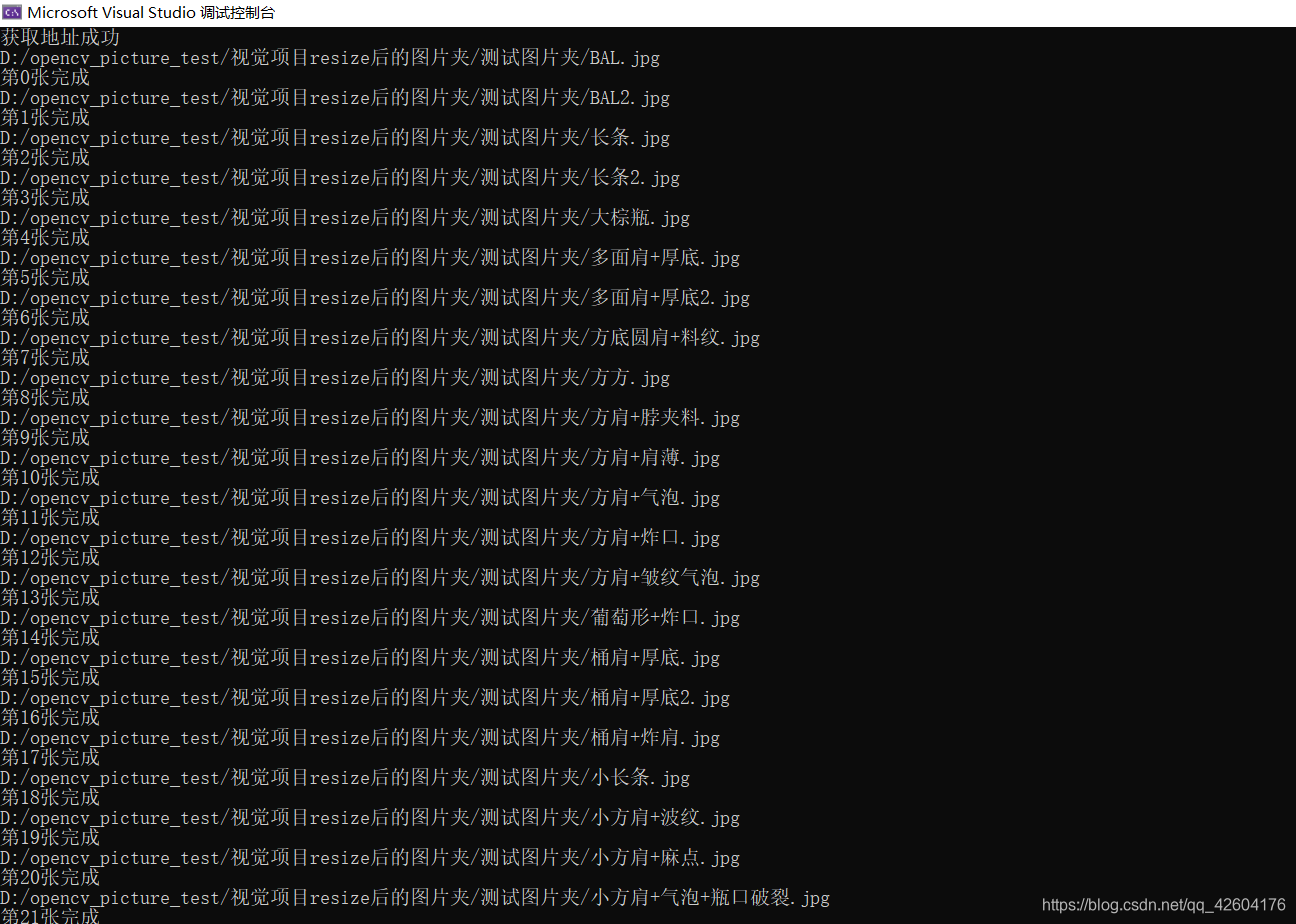The height and width of the screenshot is (924, 1296).
Task: Select the path line ending in /方肩+皱纹气泡.jpg
Action: point(380,578)
